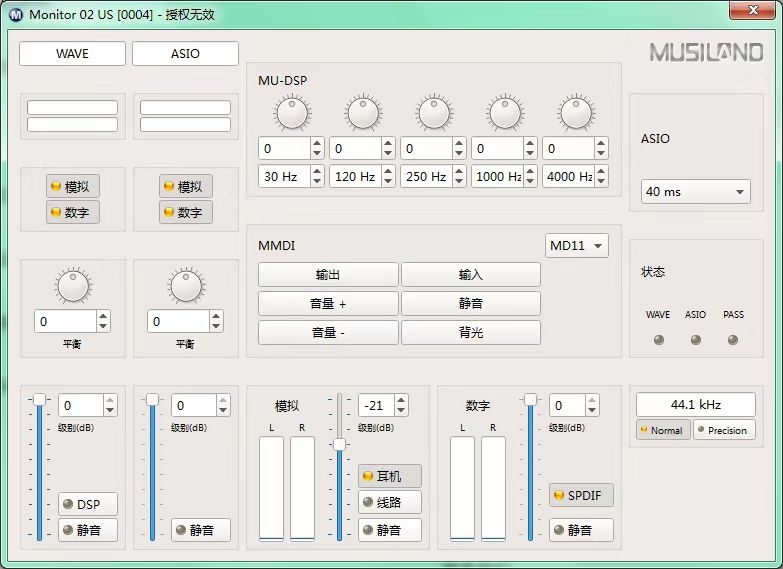Screen dimensions: 783x569
Task: Click the 30 Hz EQ knob
Action: 292,113
